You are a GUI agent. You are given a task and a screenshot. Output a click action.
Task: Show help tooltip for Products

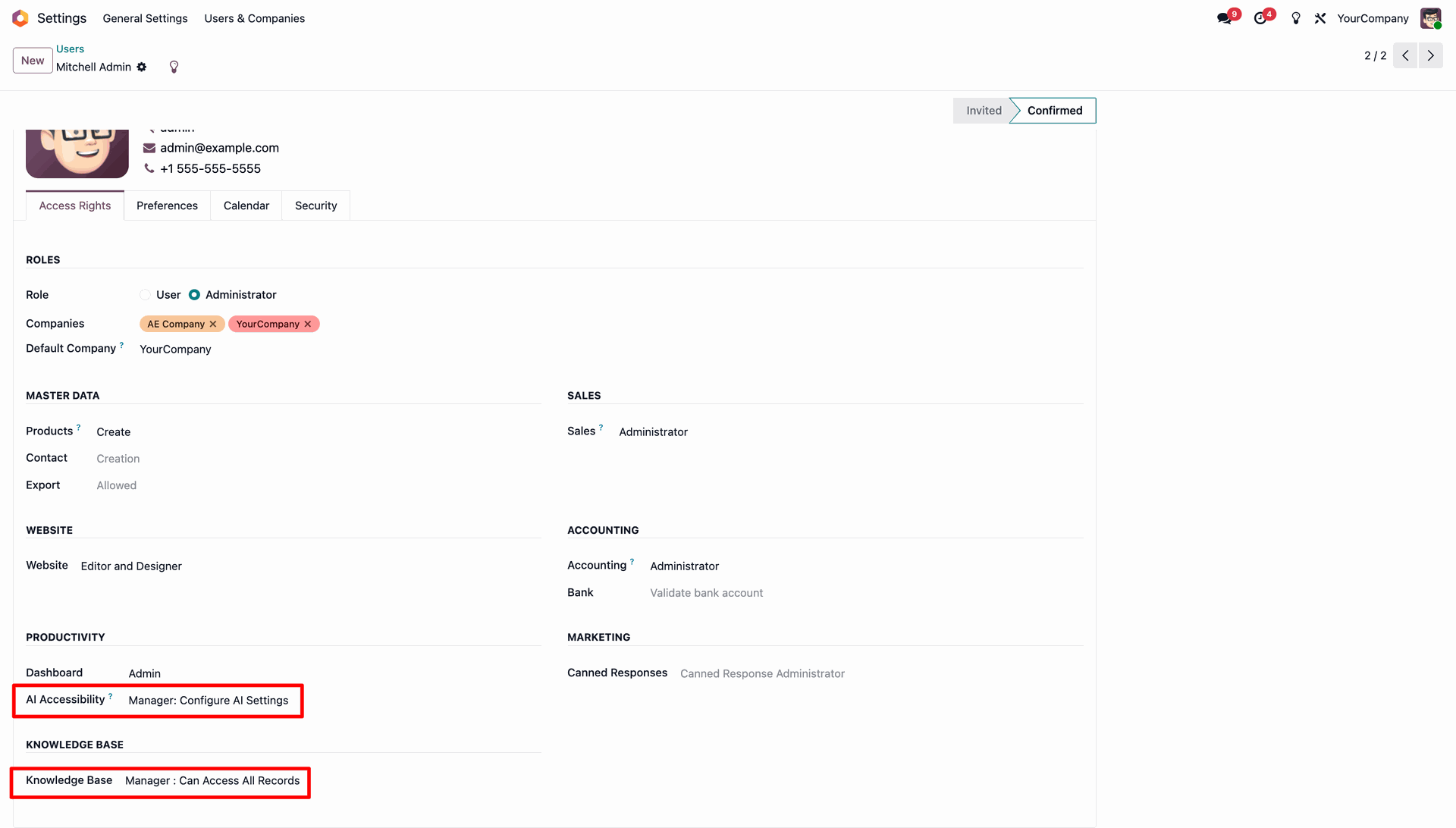(78, 428)
